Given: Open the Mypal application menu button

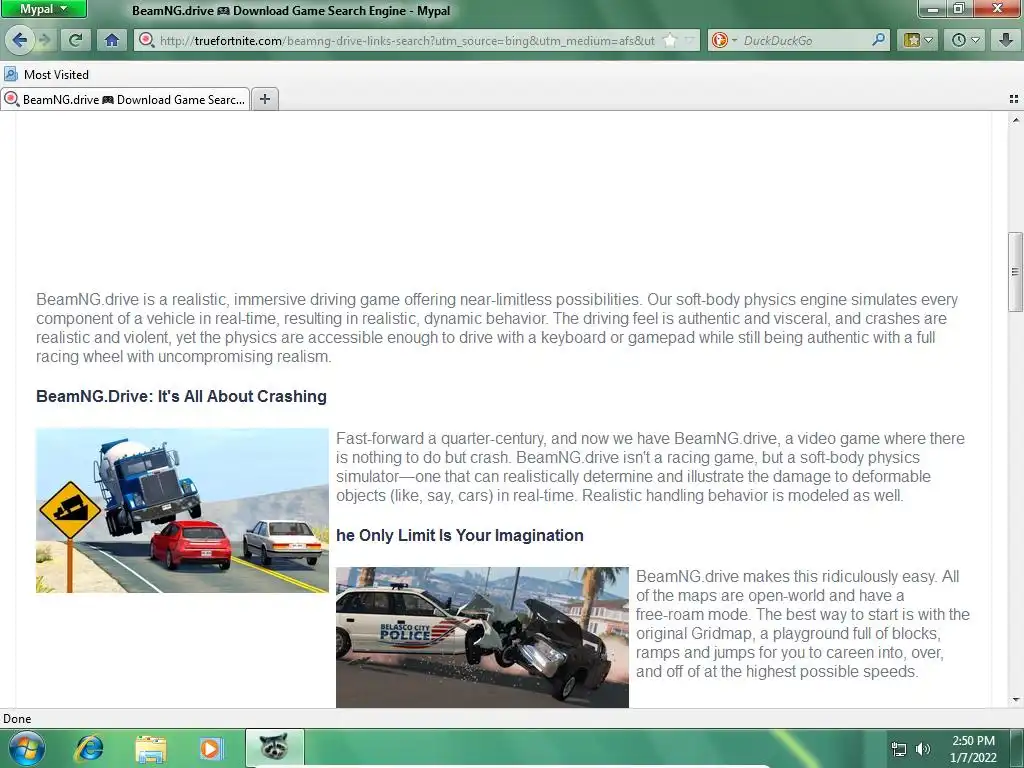Looking at the screenshot, I should point(44,9).
